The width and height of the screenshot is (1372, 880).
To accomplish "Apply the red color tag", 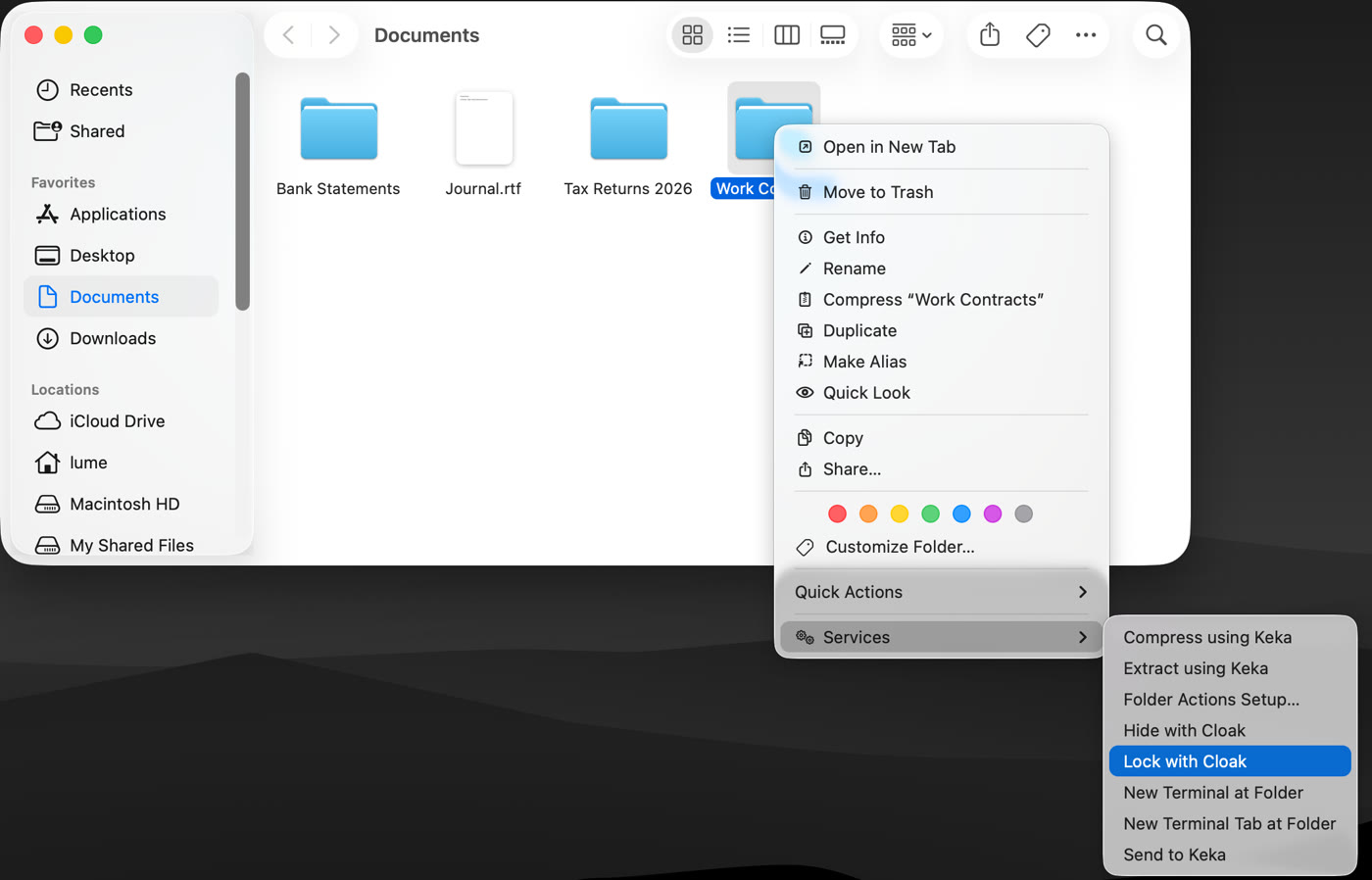I will (837, 513).
